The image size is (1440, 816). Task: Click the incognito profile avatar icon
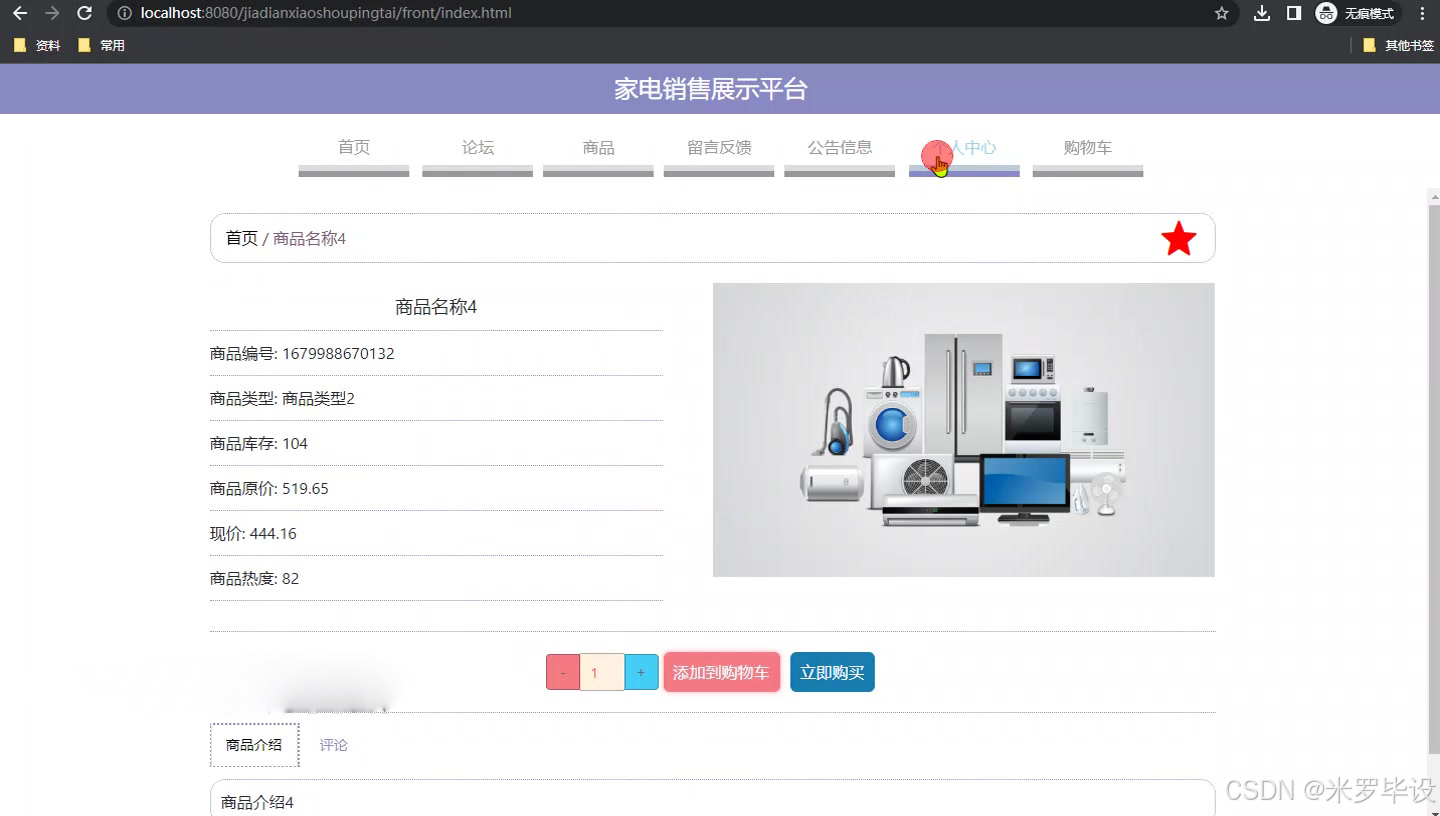pyautogui.click(x=1326, y=14)
